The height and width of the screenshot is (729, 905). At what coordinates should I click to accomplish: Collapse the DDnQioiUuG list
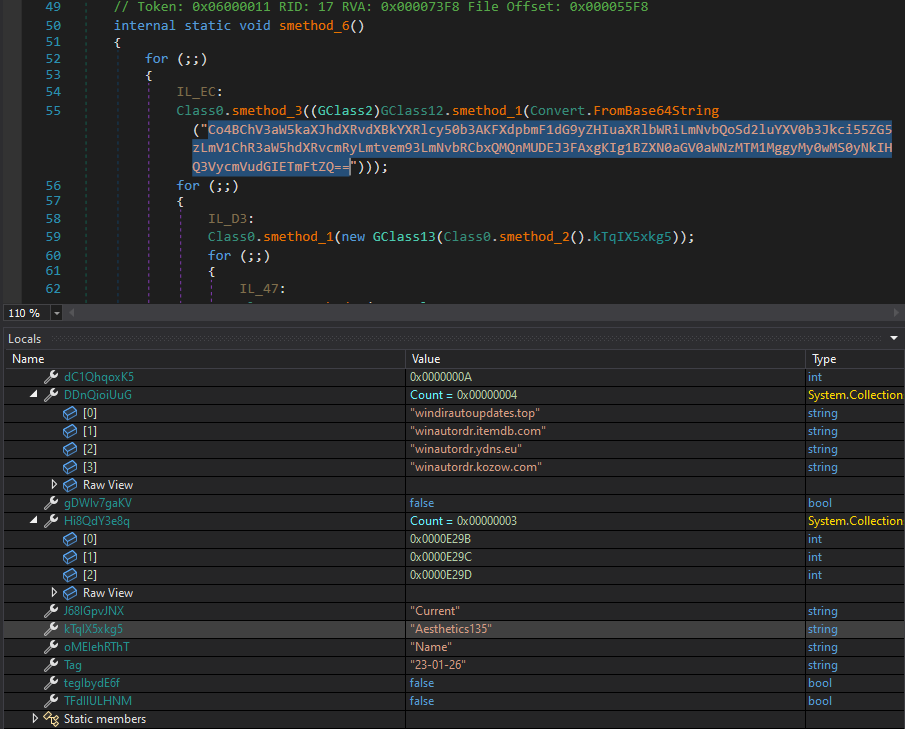[x=33, y=394]
